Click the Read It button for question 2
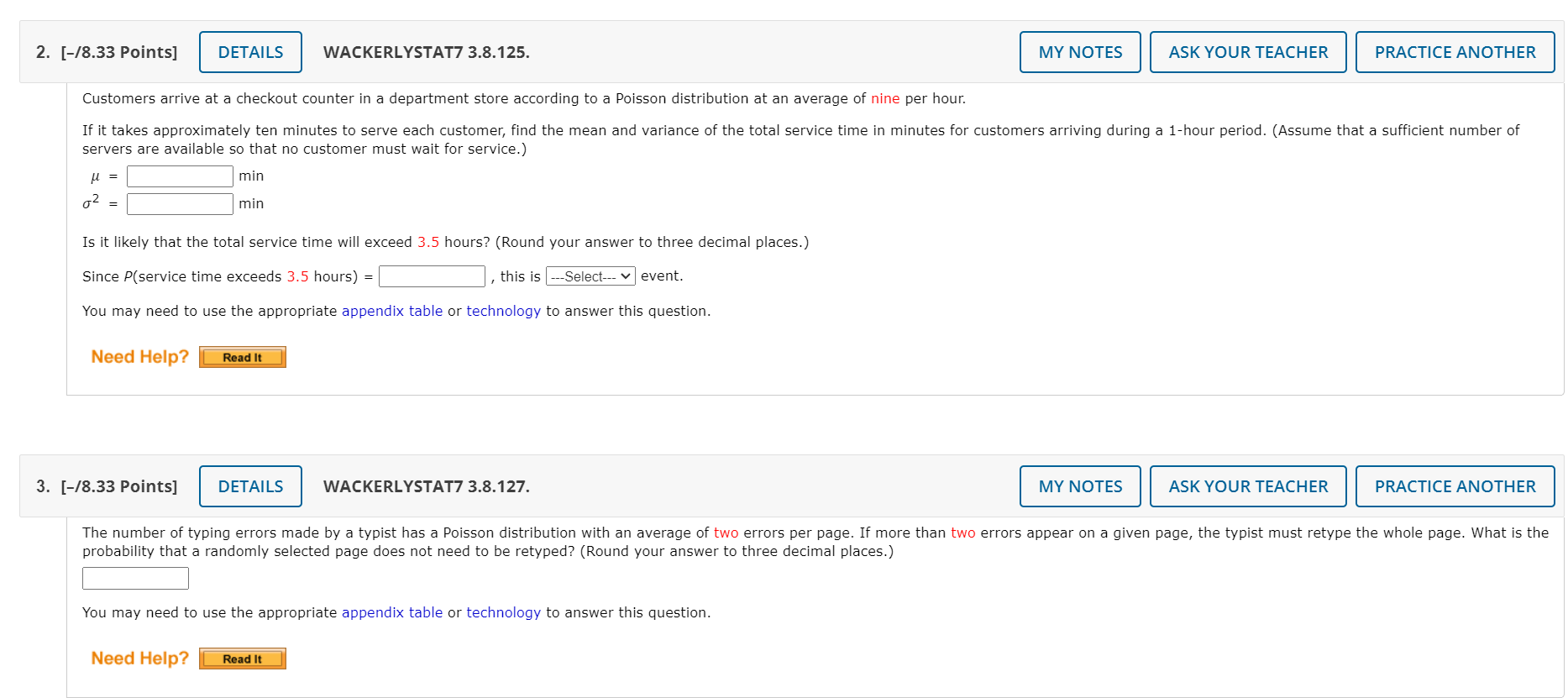1568x698 pixels. 242,356
